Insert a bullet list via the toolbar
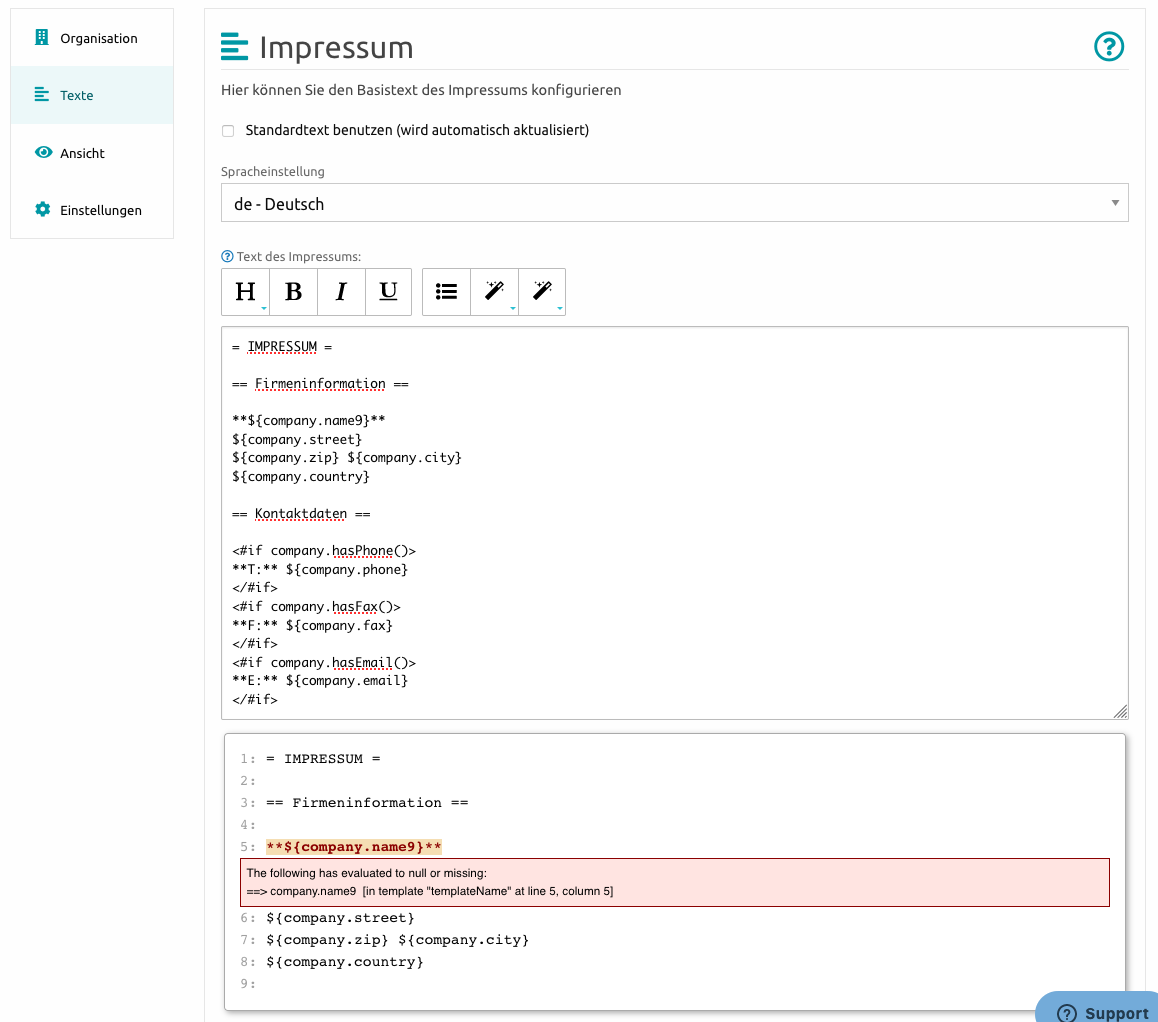 click(446, 292)
